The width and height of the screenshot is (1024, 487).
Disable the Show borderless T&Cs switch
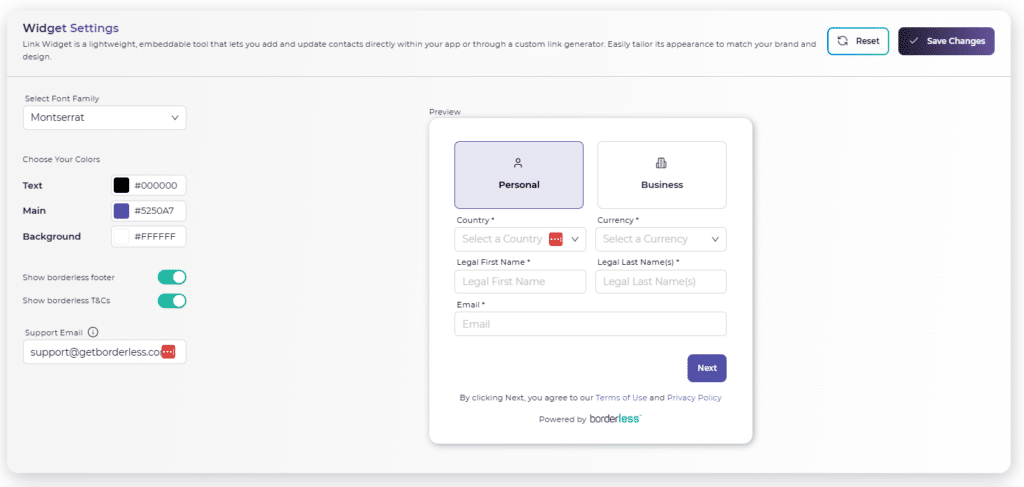point(172,300)
